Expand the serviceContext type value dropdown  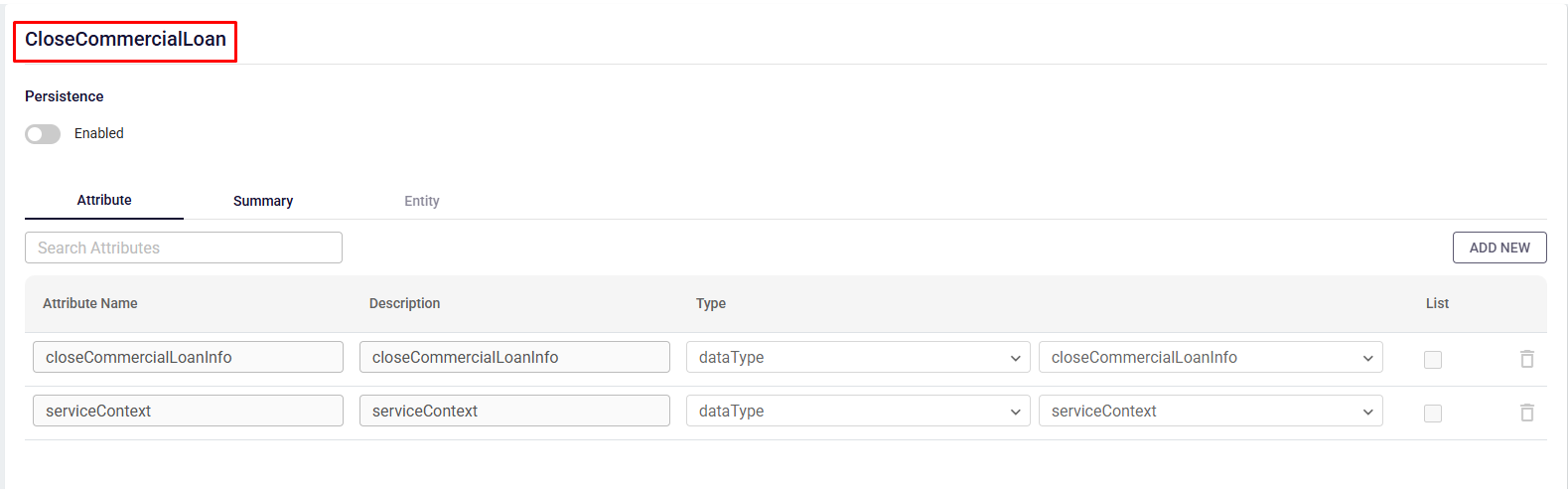click(1211, 412)
